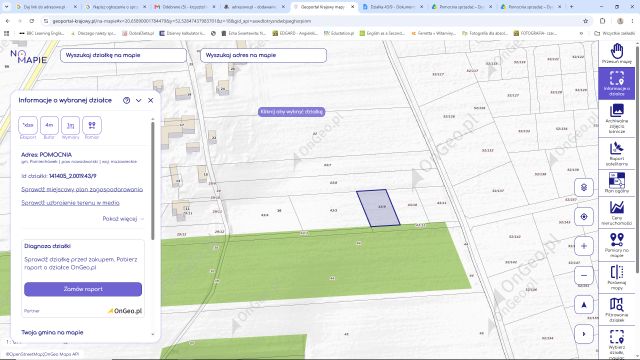The height and width of the screenshot is (360, 640).
Task: Open the Raport satelitarny tool
Action: pos(616,153)
